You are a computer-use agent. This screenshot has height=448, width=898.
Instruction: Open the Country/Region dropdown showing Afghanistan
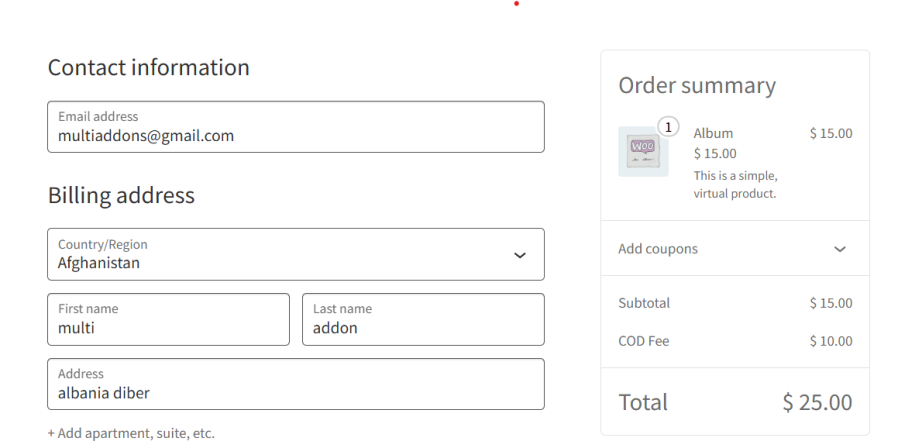[x=295, y=255]
